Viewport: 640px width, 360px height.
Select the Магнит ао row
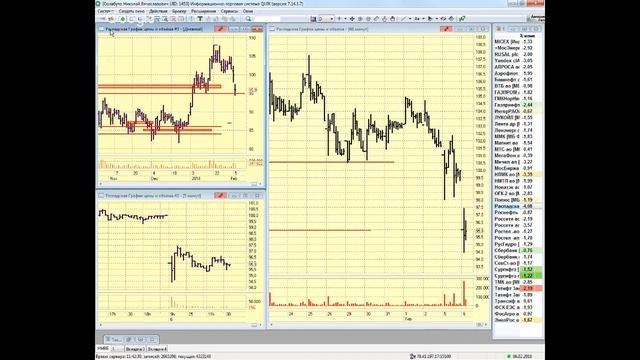518,143
